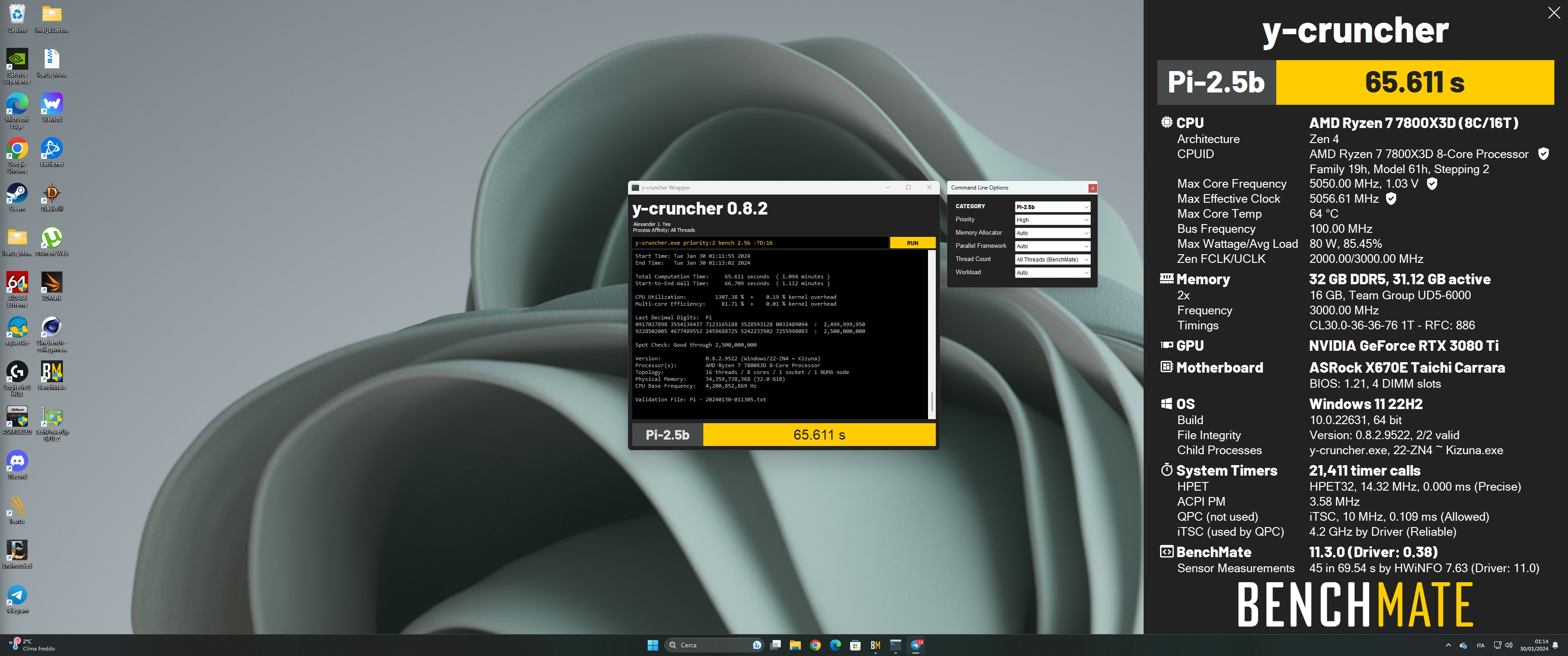Viewport: 1568px width, 656px height.
Task: Close the Command Line Options window
Action: point(1092,188)
